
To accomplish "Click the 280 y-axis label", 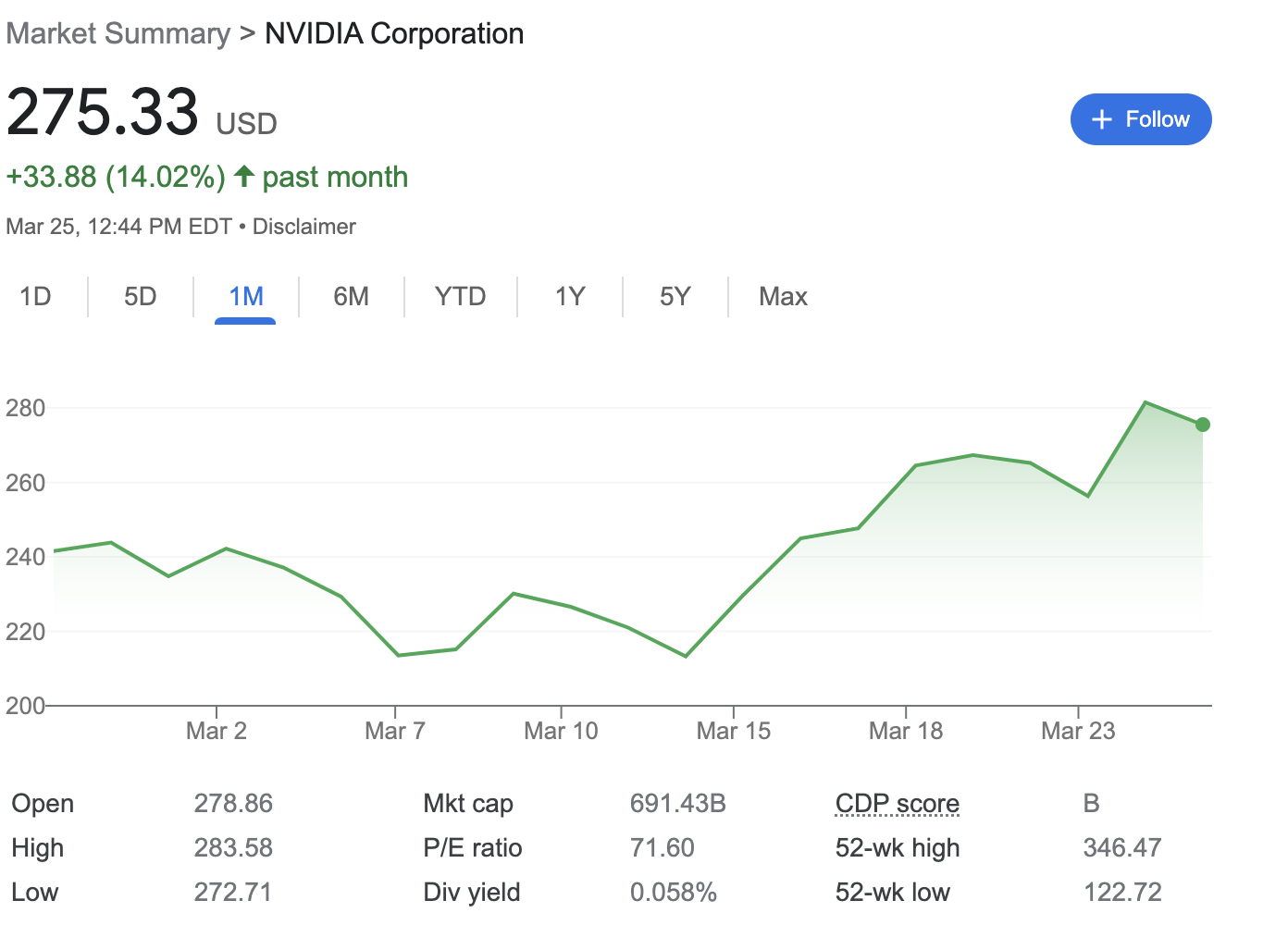I will 25,408.
